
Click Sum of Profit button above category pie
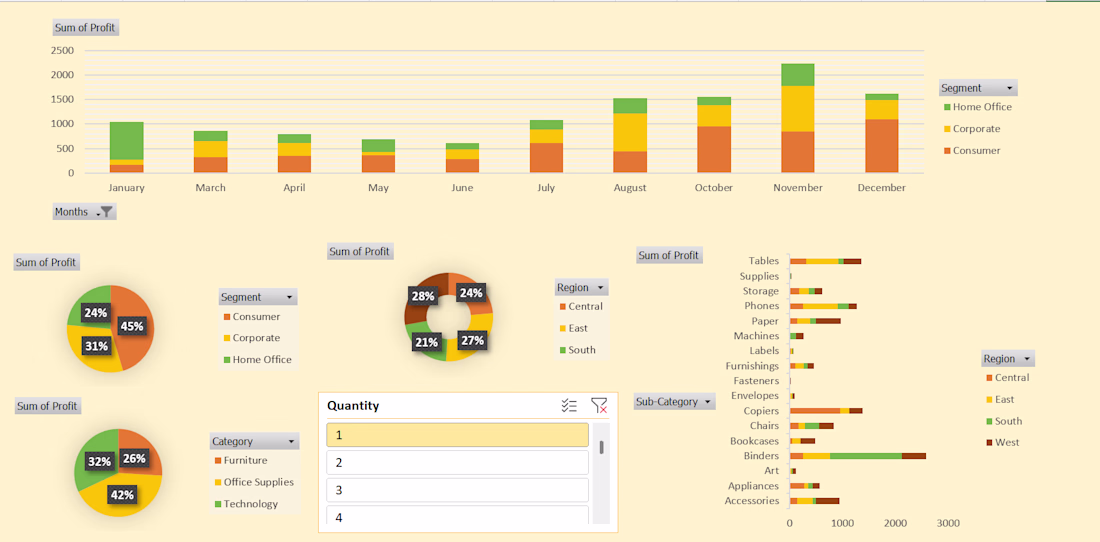[x=47, y=406]
